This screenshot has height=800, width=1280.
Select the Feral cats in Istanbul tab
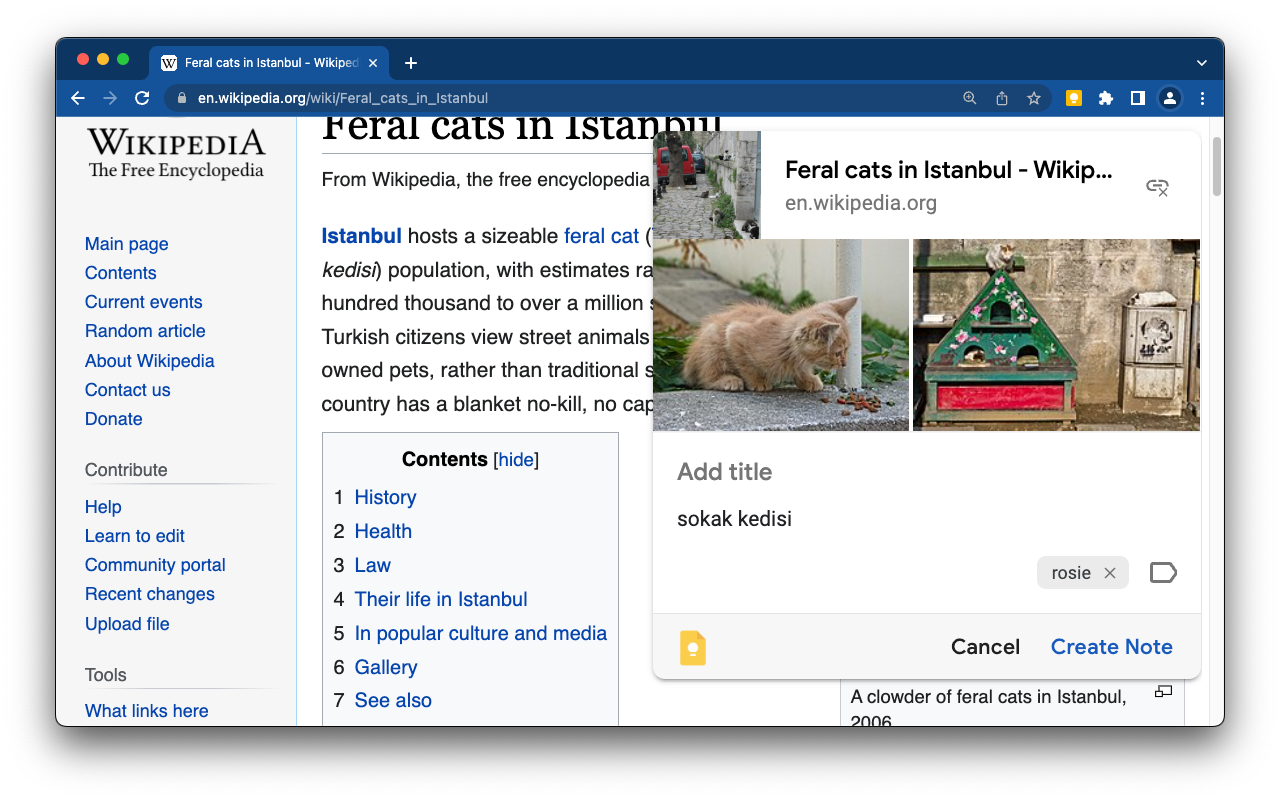point(265,62)
